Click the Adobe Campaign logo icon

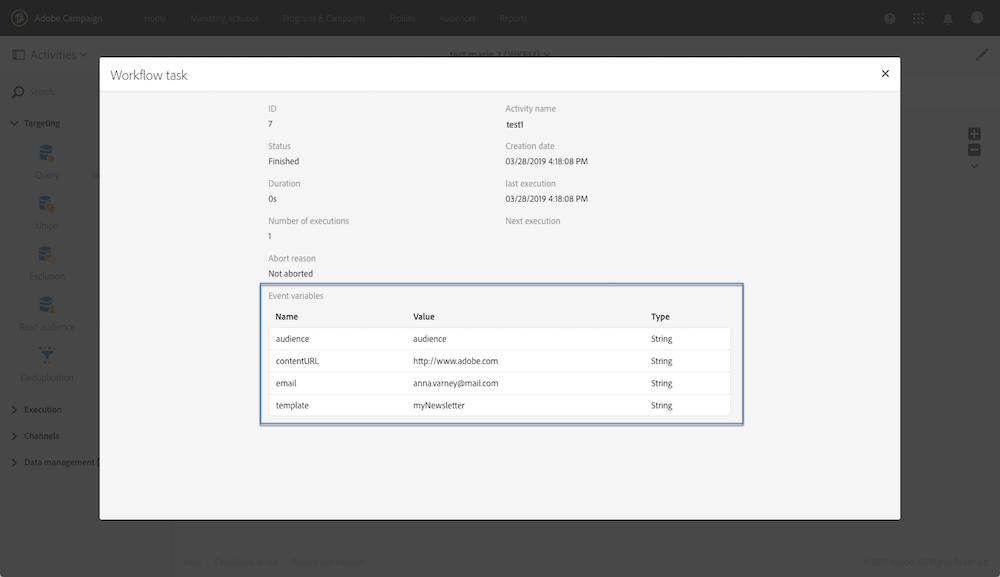pyautogui.click(x=19, y=18)
